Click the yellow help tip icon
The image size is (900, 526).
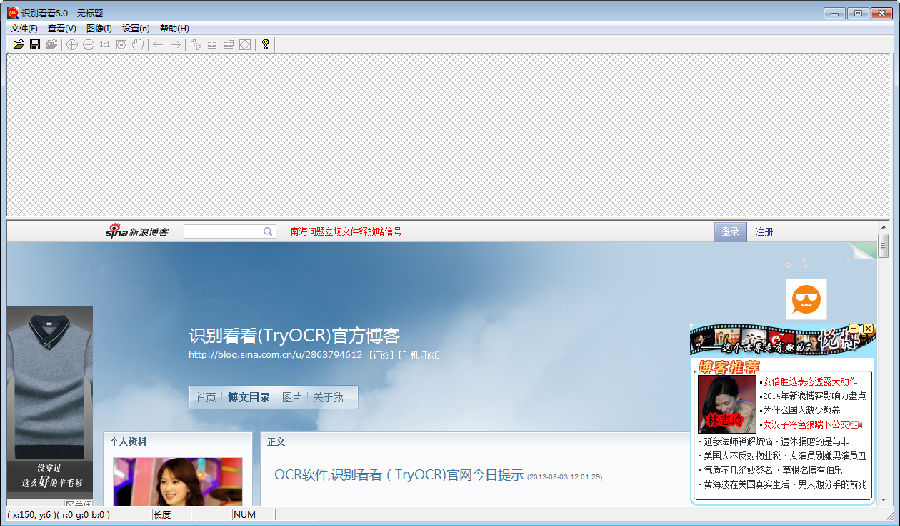[266, 44]
